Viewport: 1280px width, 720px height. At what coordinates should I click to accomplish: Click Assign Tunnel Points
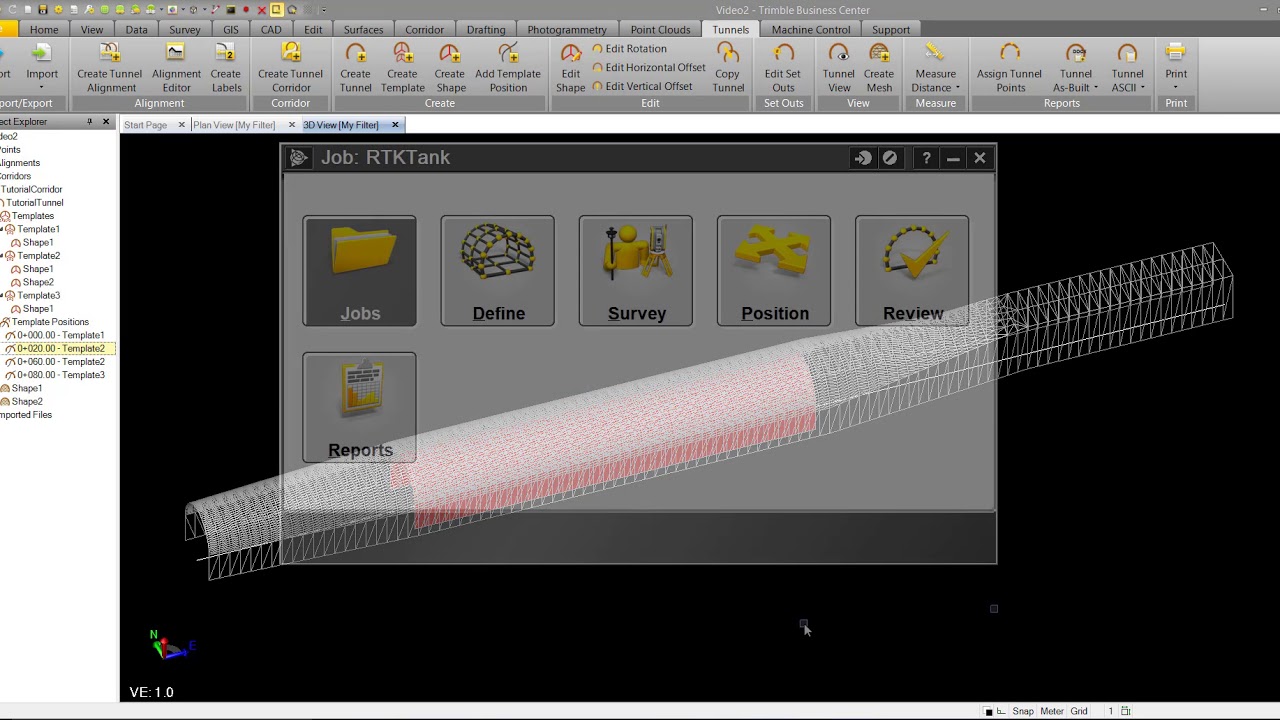click(1009, 68)
